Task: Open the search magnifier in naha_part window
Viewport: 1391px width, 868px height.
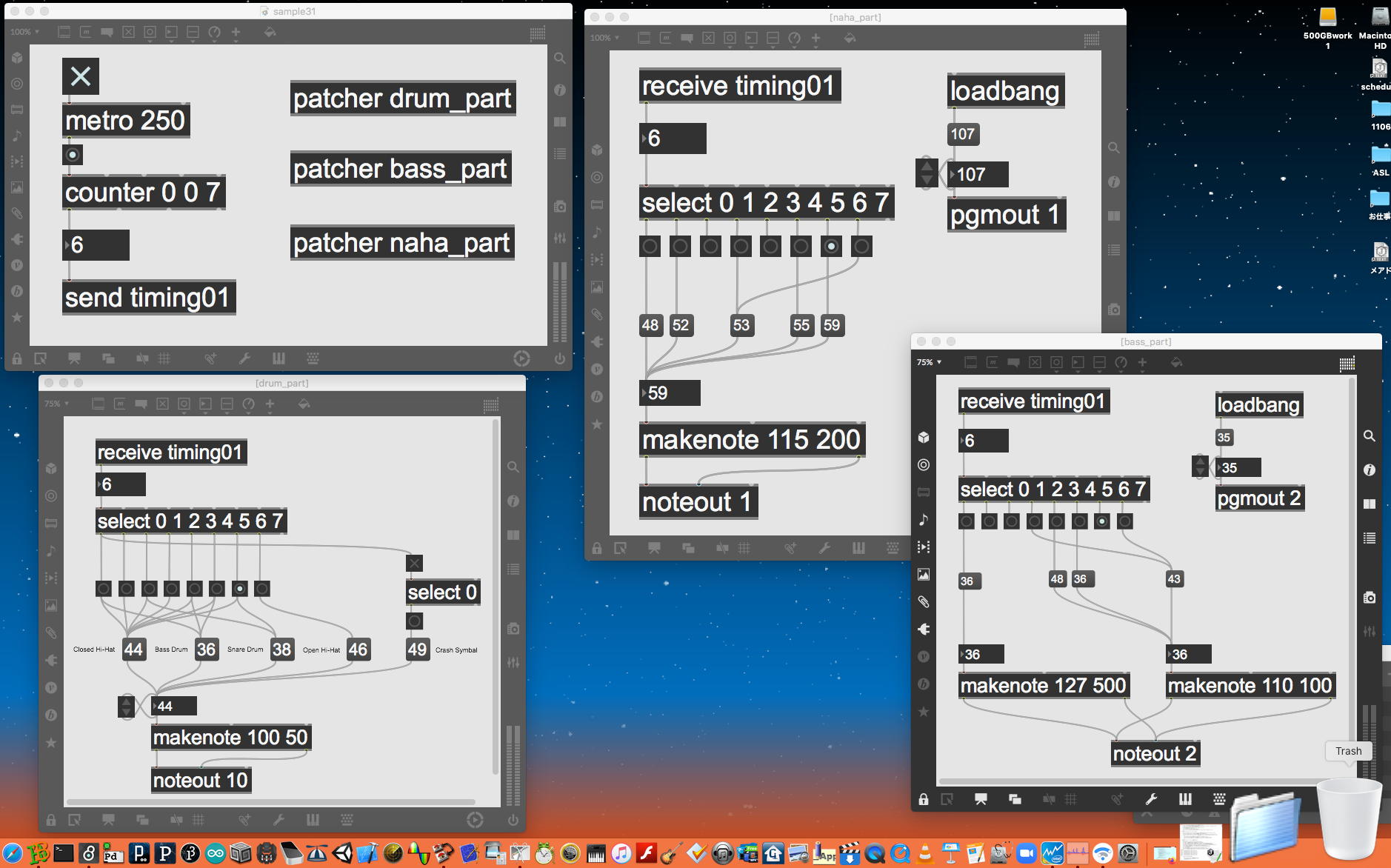Action: 1114,148
